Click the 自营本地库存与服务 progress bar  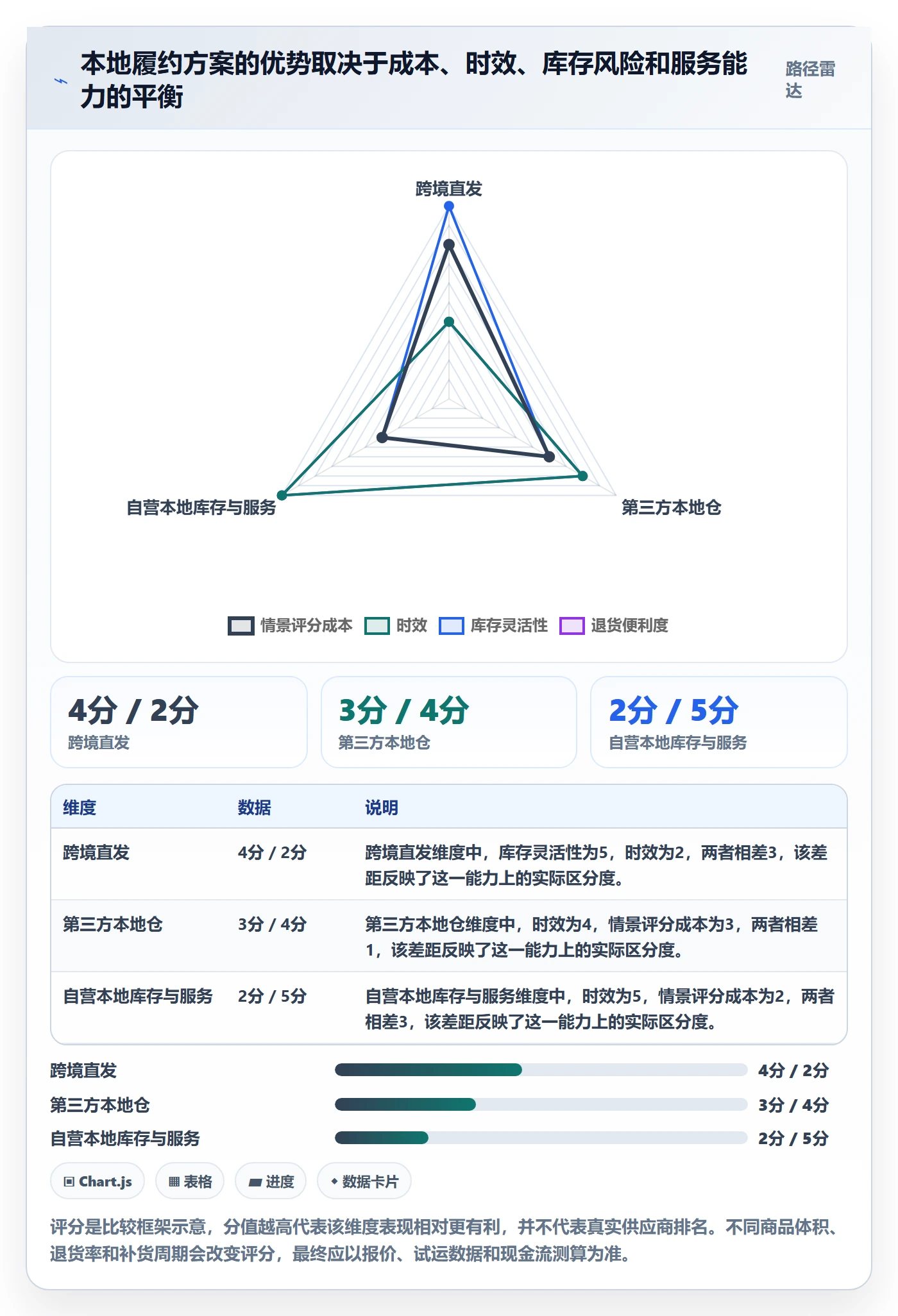coord(541,1138)
